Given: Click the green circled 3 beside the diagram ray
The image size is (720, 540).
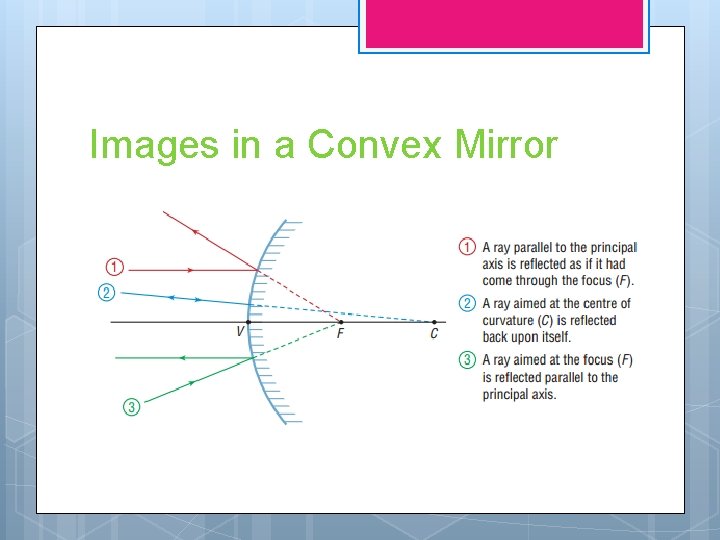Looking at the screenshot, I should pyautogui.click(x=132, y=407).
